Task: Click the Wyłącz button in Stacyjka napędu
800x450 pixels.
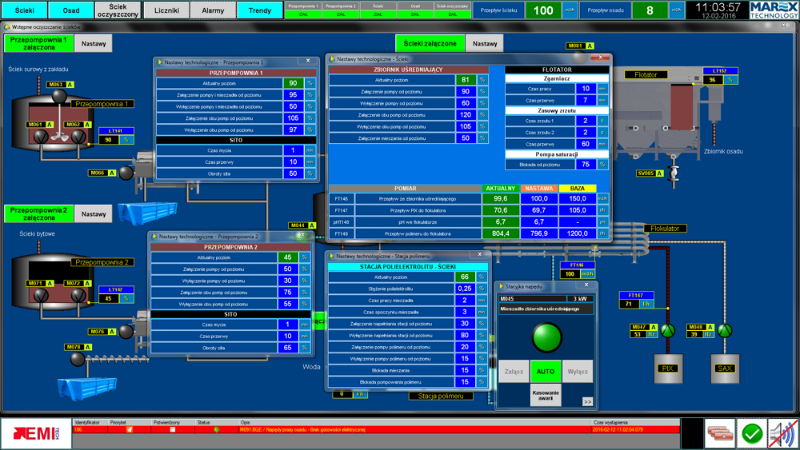Action: (x=578, y=369)
